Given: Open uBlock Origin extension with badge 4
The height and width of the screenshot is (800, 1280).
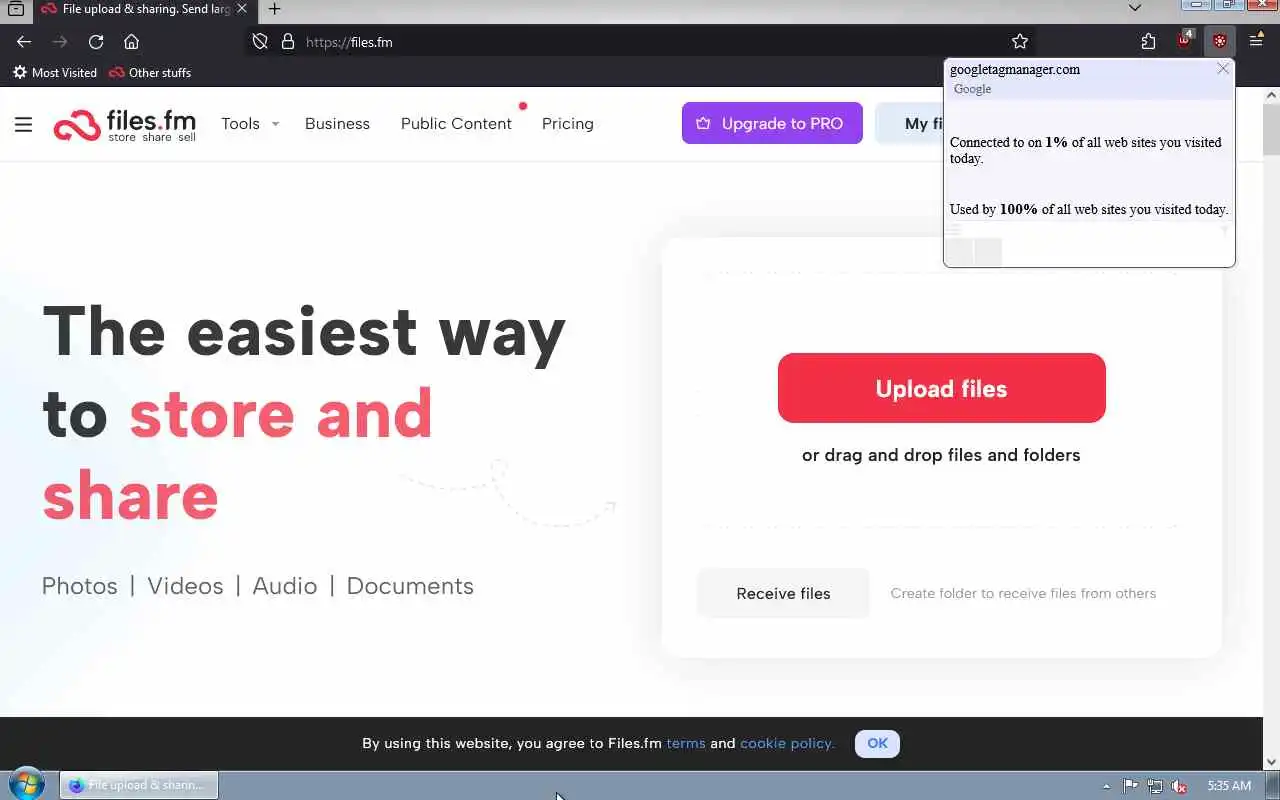Looking at the screenshot, I should pos(1185,41).
